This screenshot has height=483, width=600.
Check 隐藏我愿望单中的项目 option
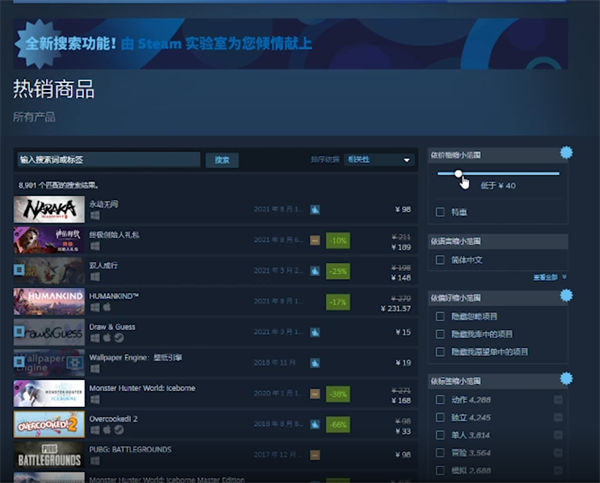coord(440,352)
